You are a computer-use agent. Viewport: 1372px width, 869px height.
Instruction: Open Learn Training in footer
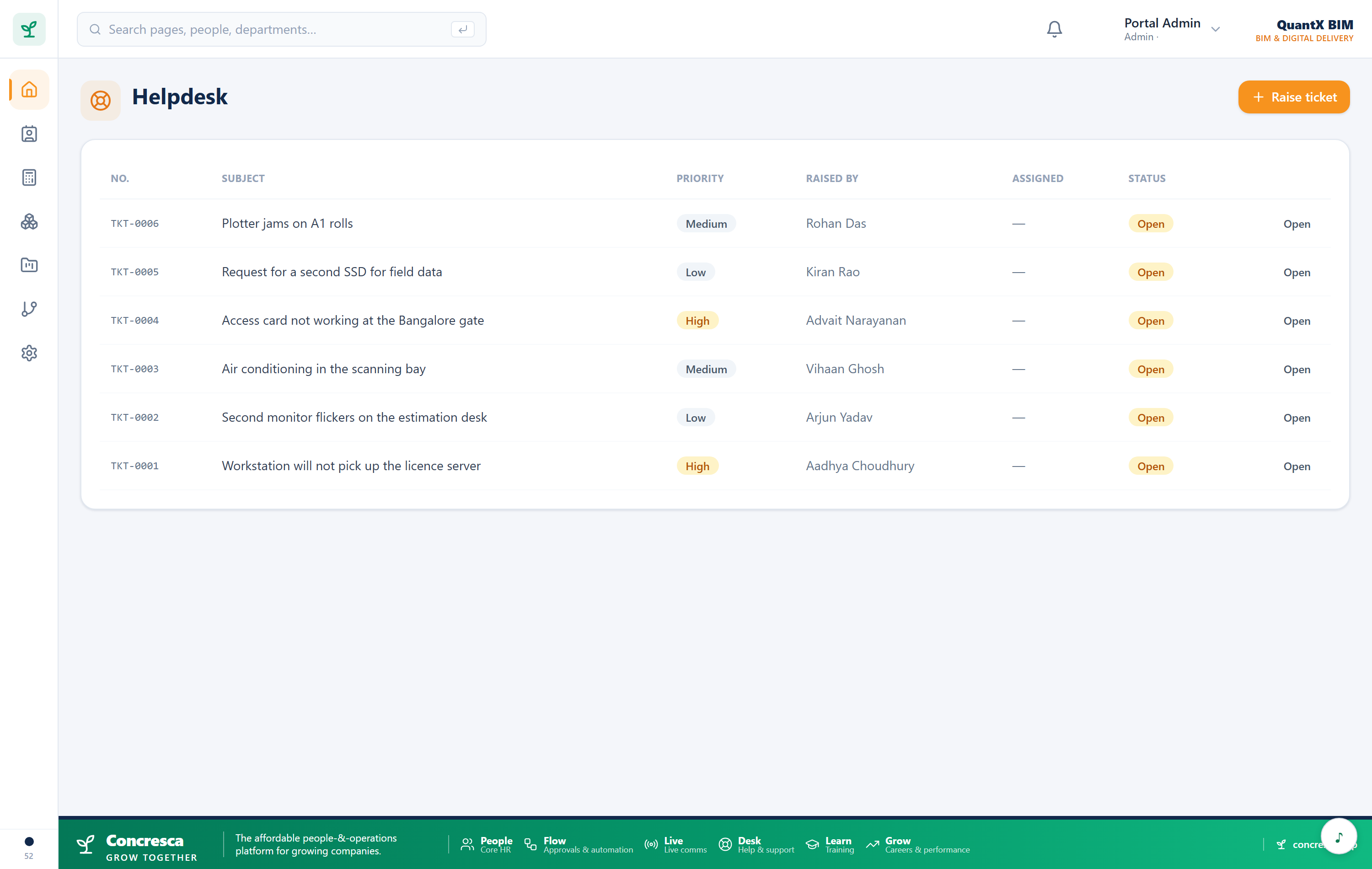click(x=830, y=844)
